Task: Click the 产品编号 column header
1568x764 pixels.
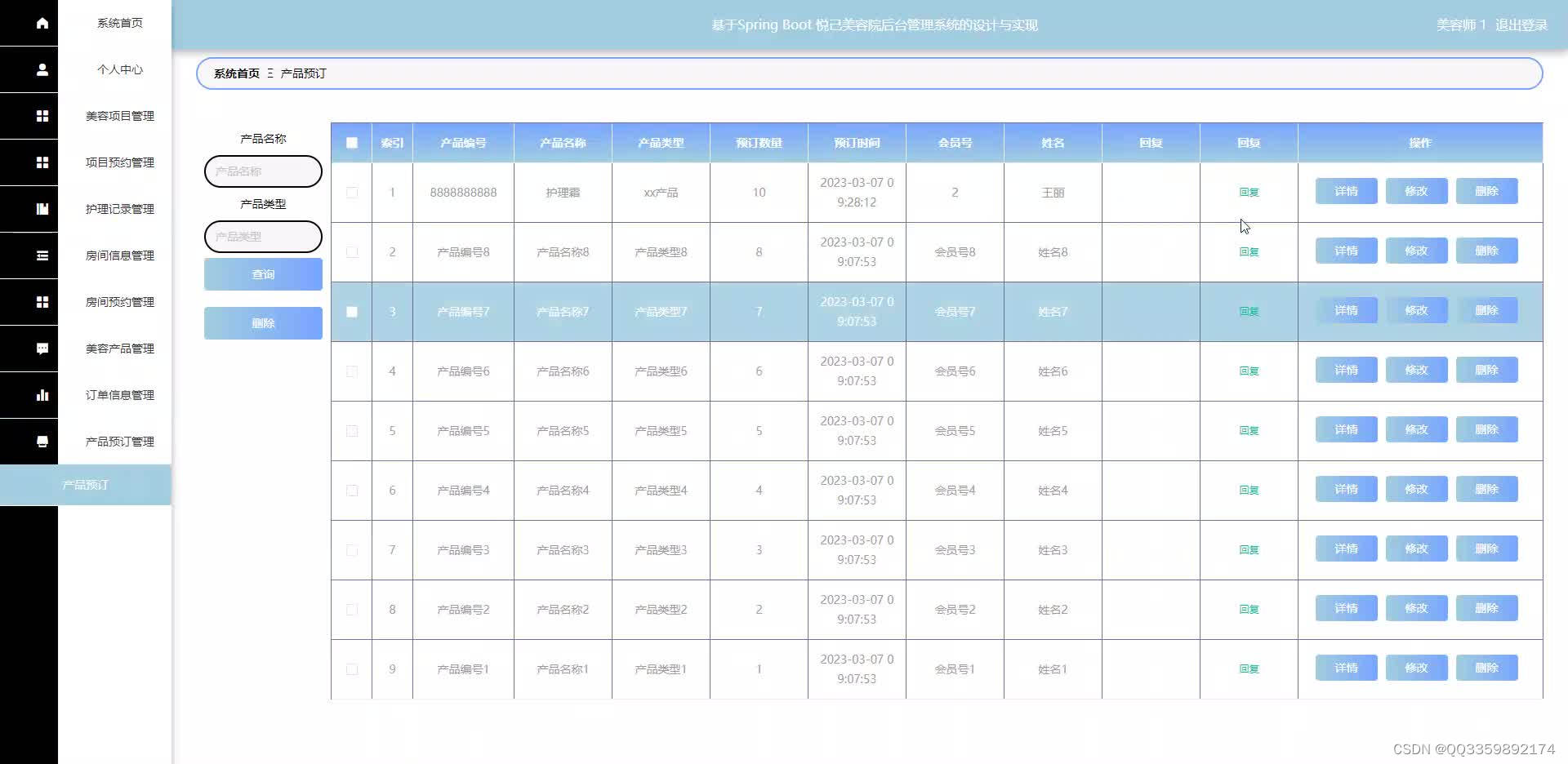Action: [463, 143]
